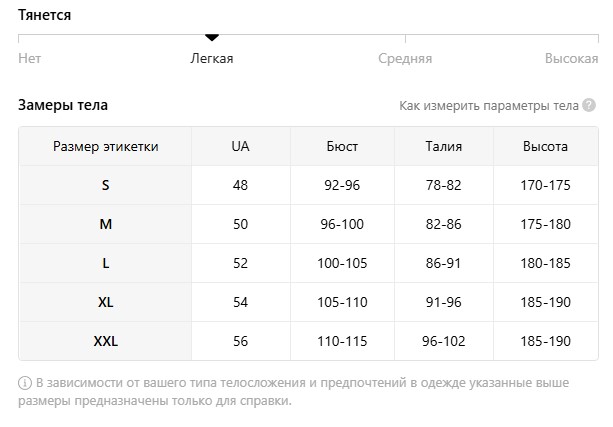The height and width of the screenshot is (427, 613).
Task: Click the 'Замеры тела' section heading
Action: [x=63, y=105]
